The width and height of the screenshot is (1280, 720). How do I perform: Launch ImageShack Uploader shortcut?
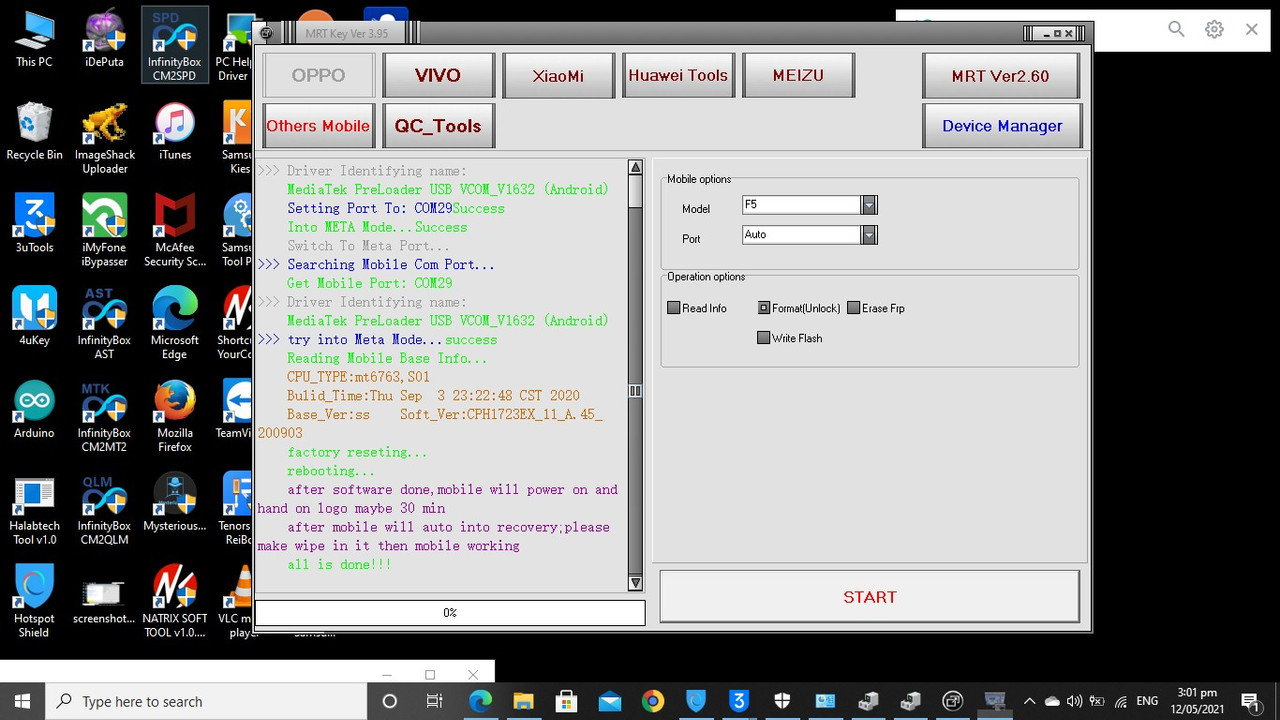click(x=104, y=139)
